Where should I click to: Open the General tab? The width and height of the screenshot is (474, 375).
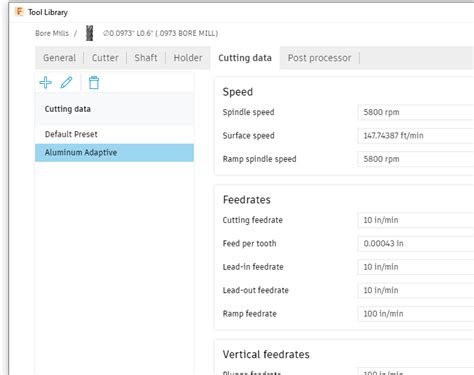[x=59, y=58]
